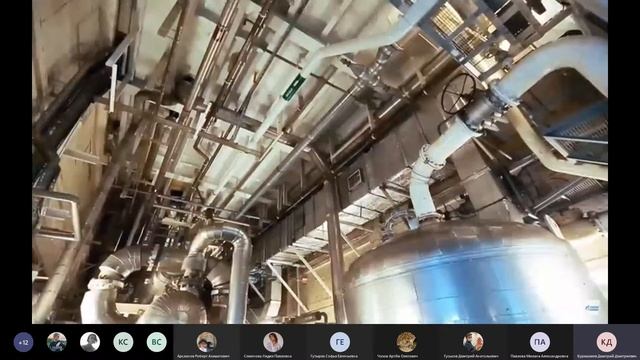The image size is (640, 360).
Task: Select the КД initials participant avatar
Action: [x=607, y=342]
